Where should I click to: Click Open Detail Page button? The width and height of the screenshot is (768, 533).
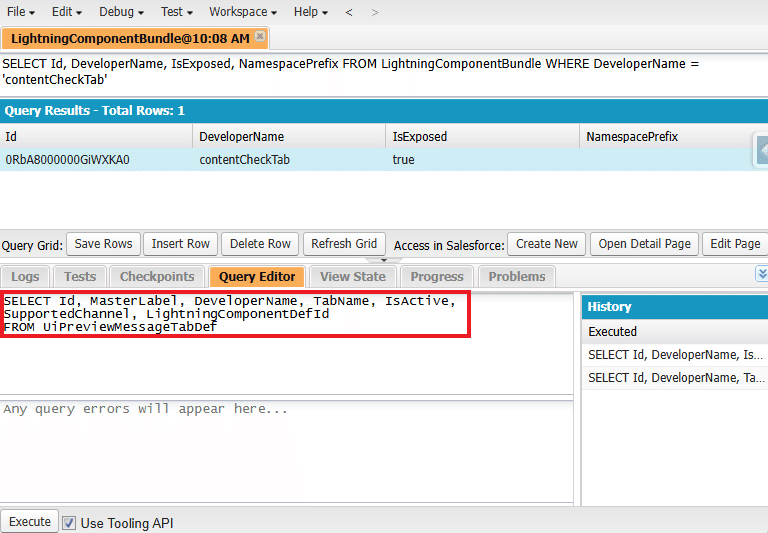pyautogui.click(x=645, y=244)
